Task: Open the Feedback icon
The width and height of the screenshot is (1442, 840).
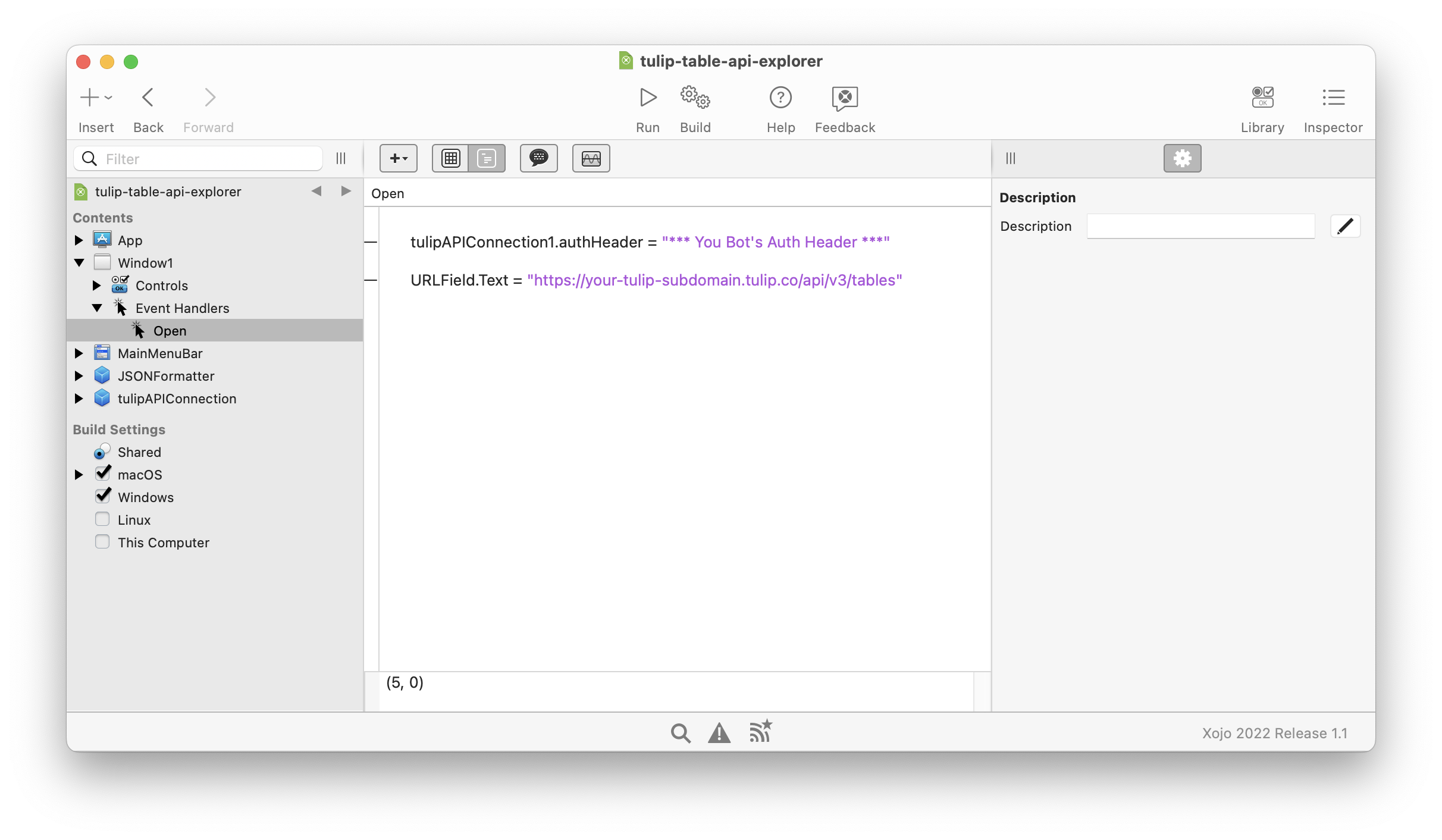Action: [x=845, y=99]
